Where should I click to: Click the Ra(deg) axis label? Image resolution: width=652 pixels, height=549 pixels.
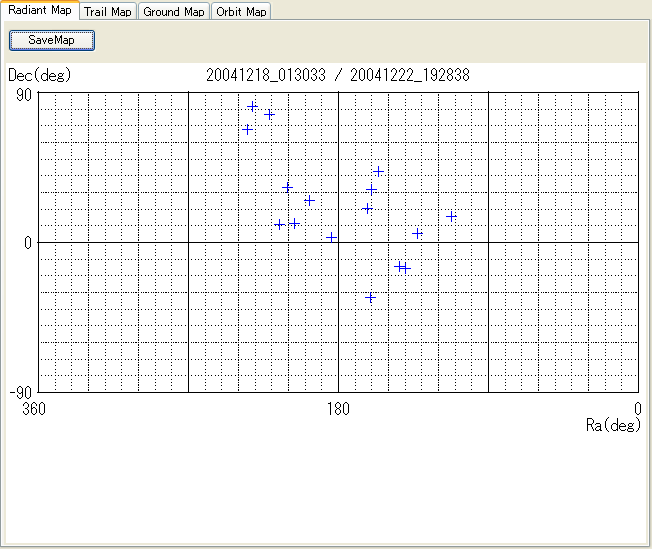point(612,425)
